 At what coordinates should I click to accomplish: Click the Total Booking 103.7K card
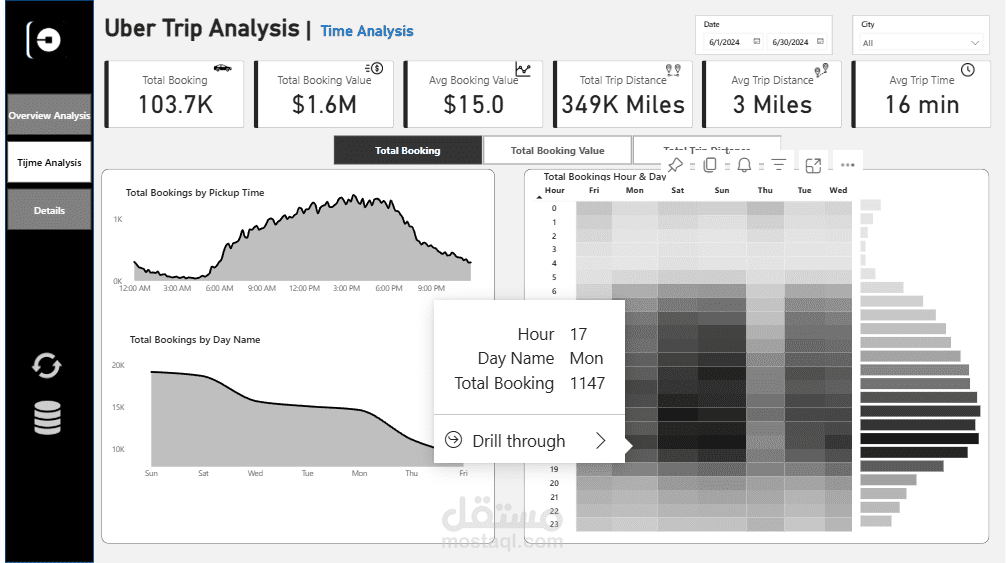(x=175, y=94)
